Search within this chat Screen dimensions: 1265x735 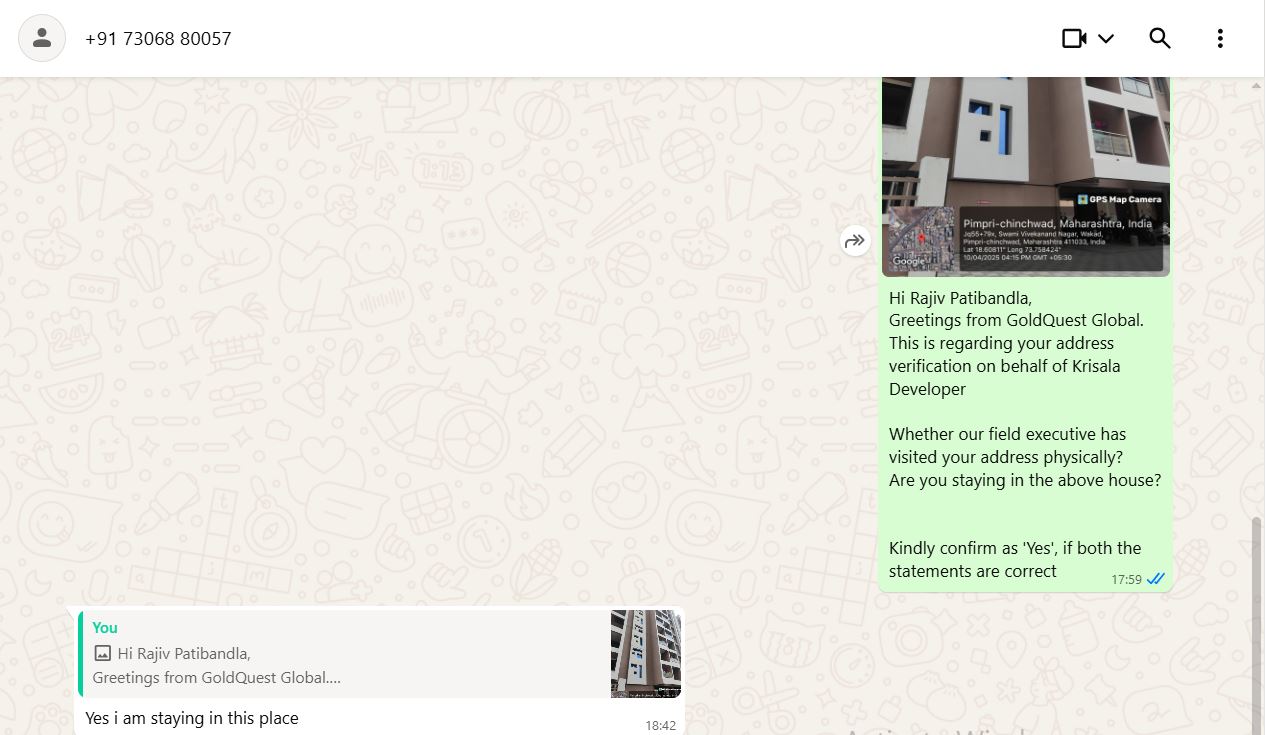click(x=1160, y=38)
